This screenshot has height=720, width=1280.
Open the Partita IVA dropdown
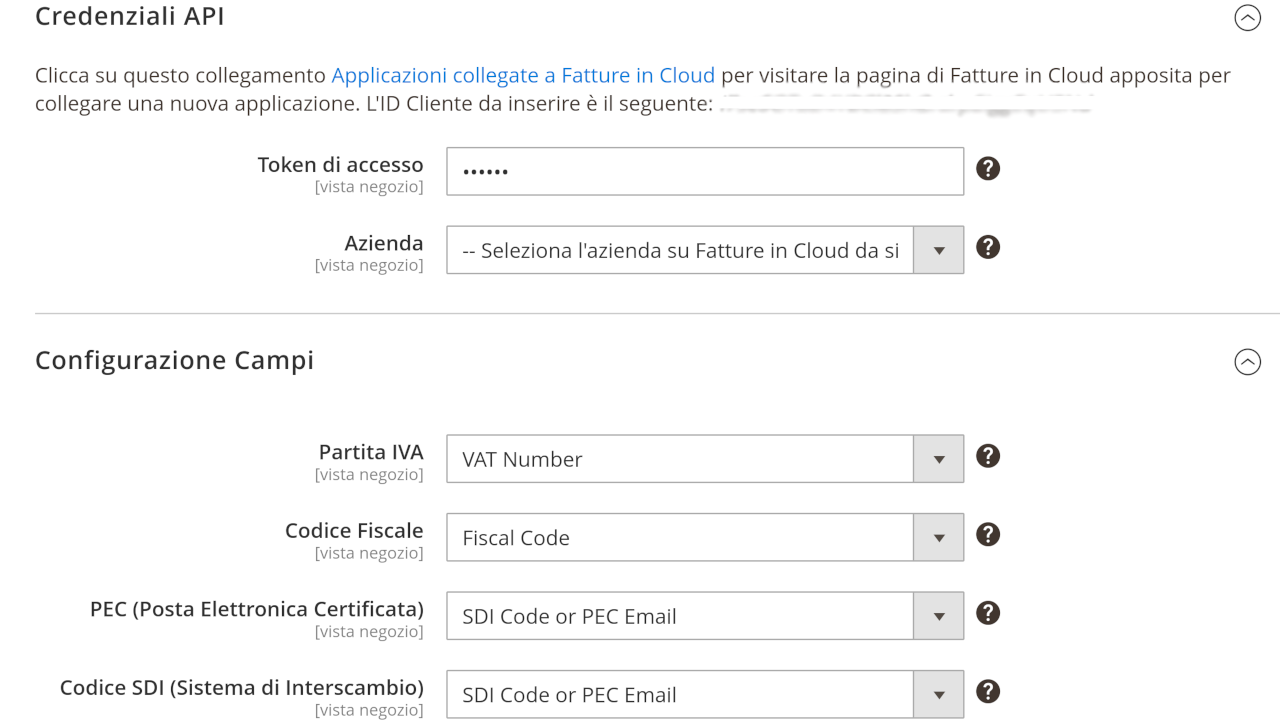pos(705,459)
